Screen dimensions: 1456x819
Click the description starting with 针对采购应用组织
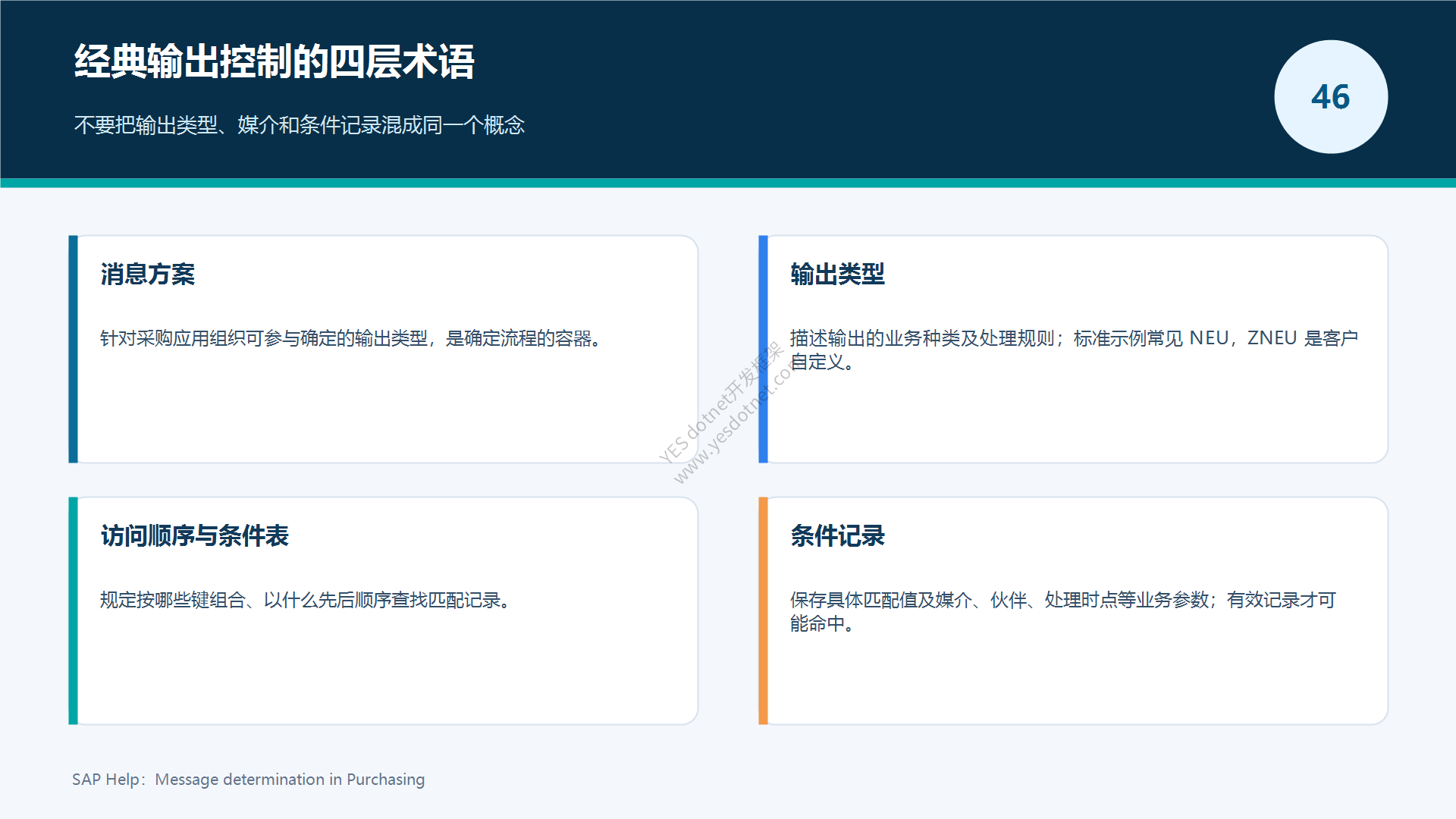tap(351, 338)
